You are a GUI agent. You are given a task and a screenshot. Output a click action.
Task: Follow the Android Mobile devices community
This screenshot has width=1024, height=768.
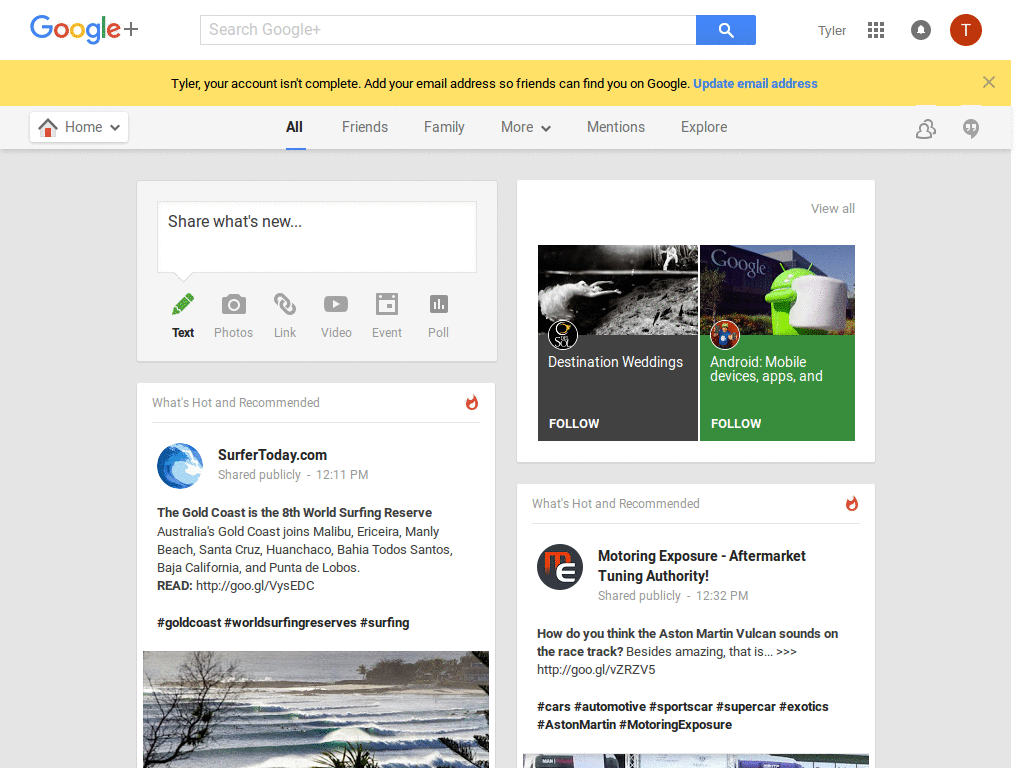click(736, 423)
